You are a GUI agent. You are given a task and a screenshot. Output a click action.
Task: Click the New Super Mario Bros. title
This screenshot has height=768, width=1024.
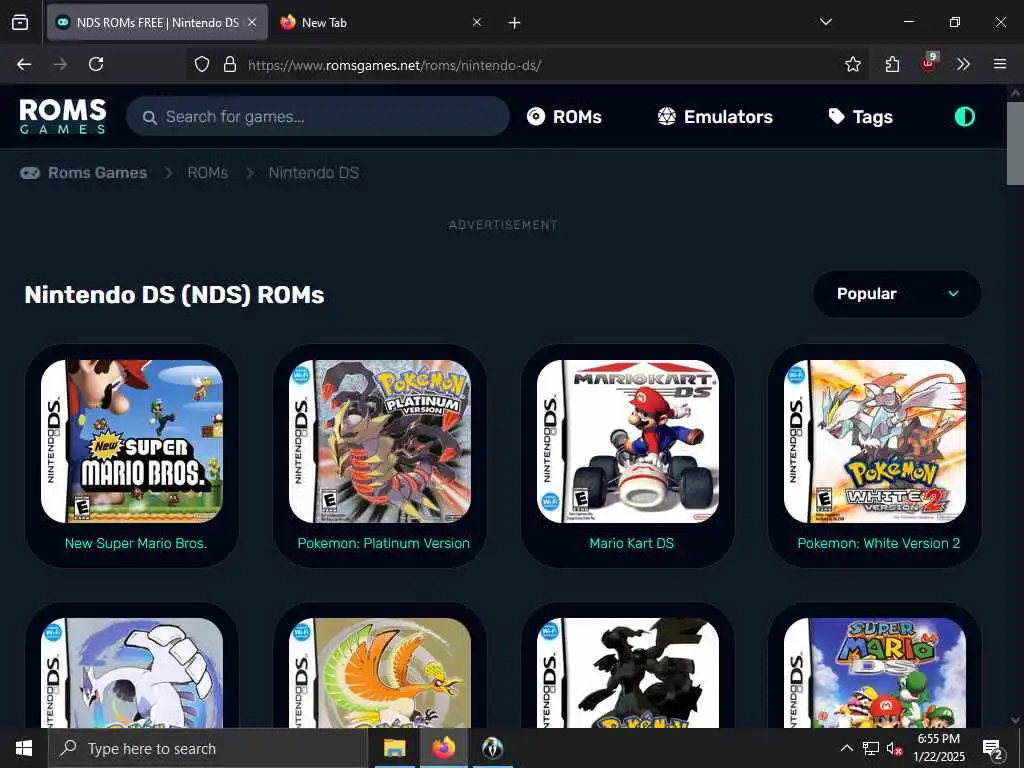pos(136,543)
